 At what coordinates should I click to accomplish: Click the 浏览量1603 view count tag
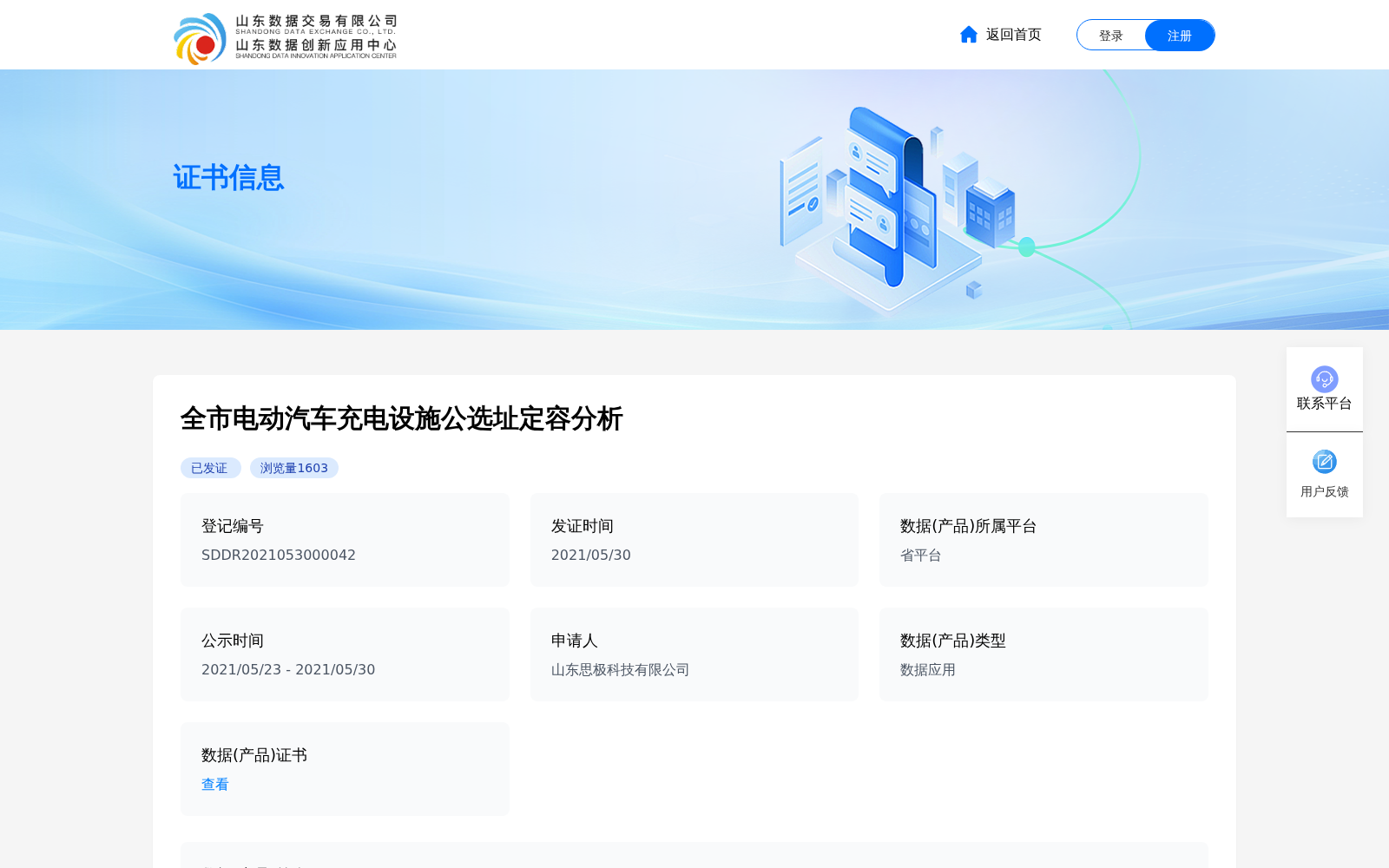click(294, 468)
